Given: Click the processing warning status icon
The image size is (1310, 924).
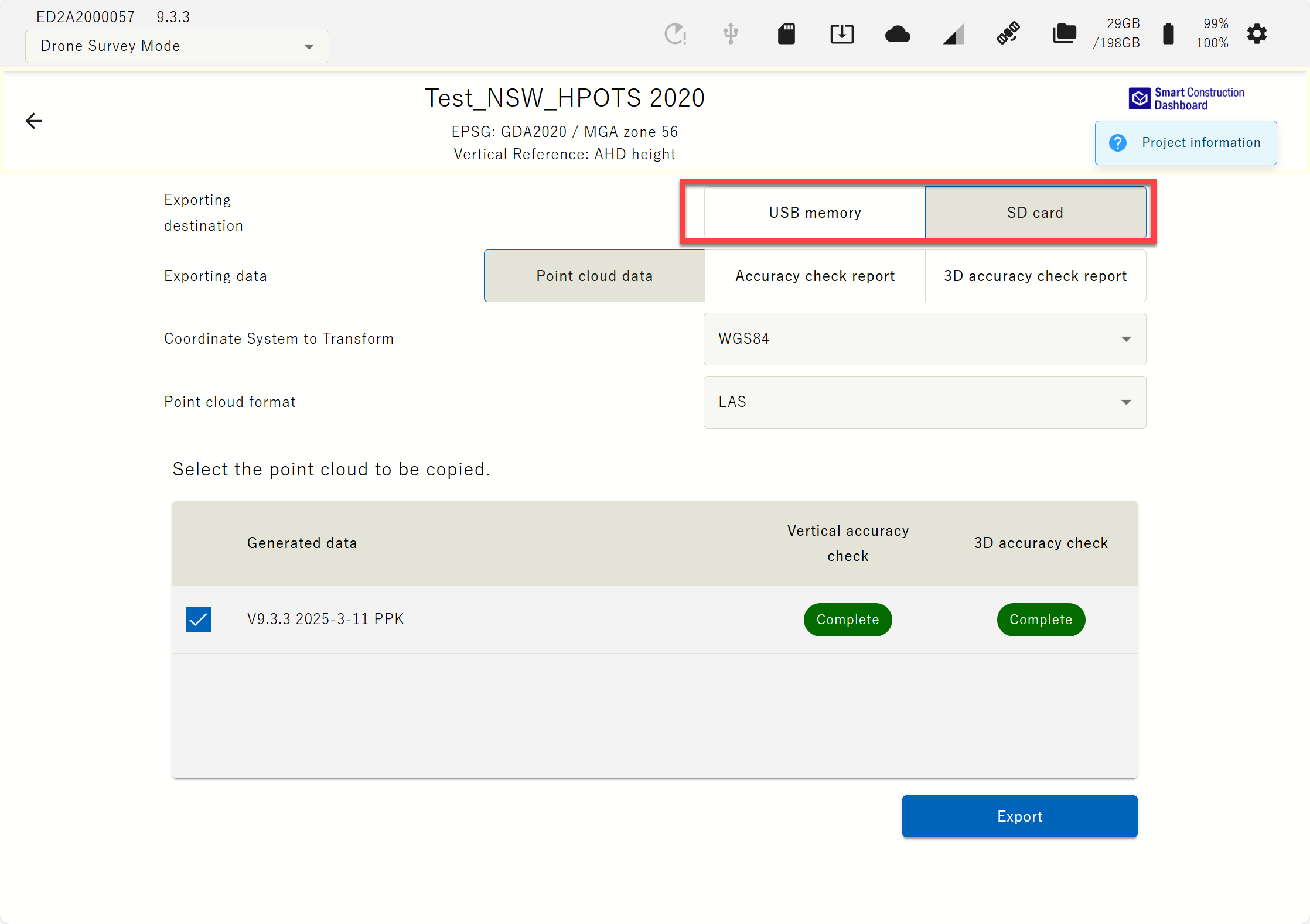Looking at the screenshot, I should click(676, 34).
